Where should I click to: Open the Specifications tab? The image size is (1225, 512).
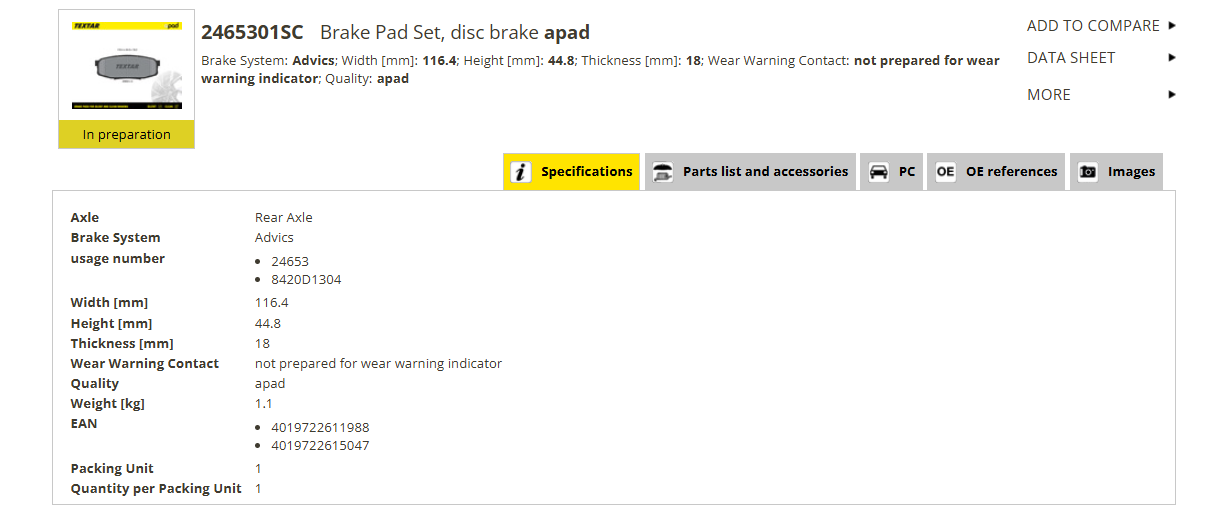(571, 172)
